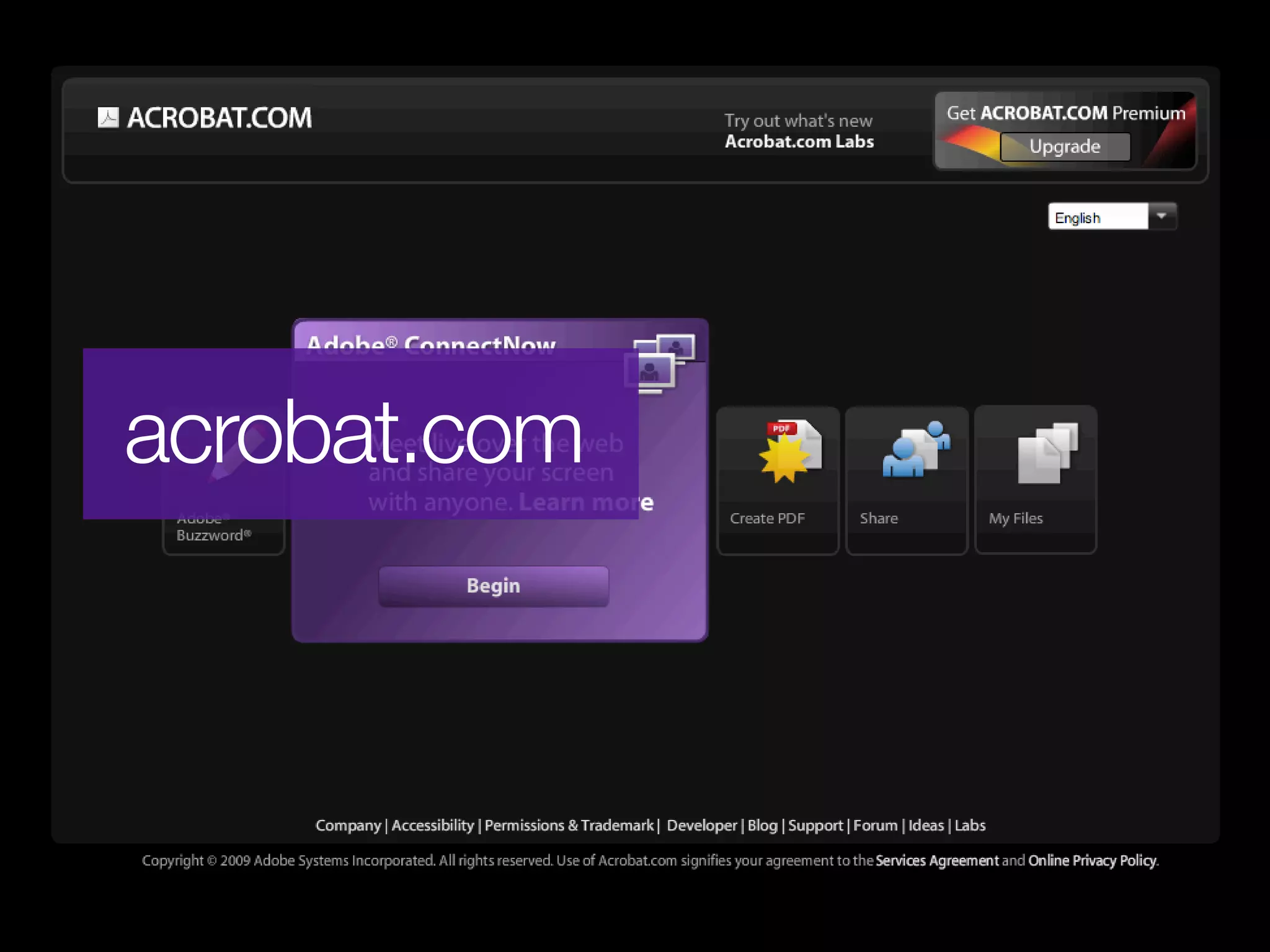Go to the Blog footer link
Viewport: 1270px width, 952px height.
click(762, 826)
